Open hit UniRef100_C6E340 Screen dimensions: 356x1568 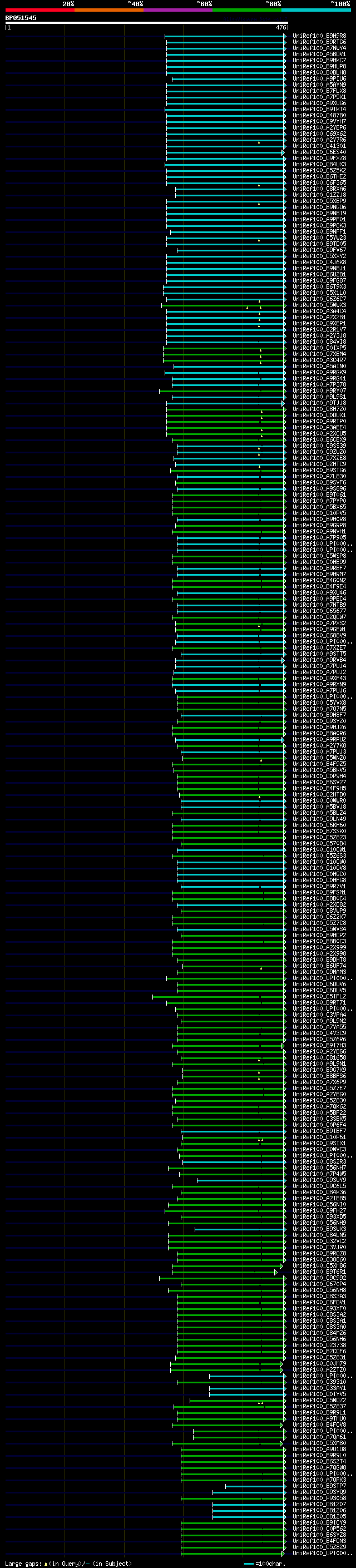point(319,152)
